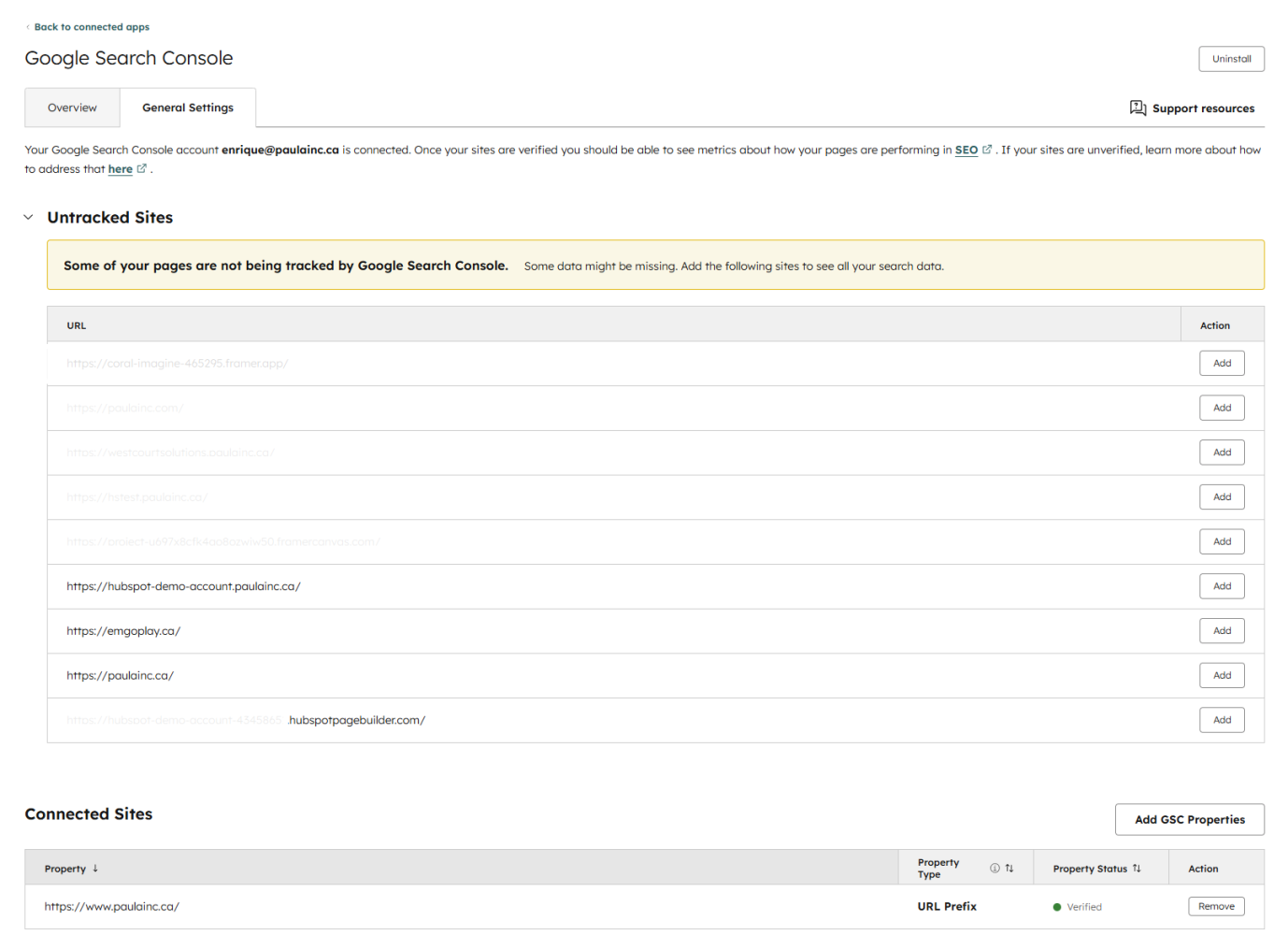This screenshot has width=1288, height=935.
Task: Click the 'Property Type' header label
Action: 938,869
